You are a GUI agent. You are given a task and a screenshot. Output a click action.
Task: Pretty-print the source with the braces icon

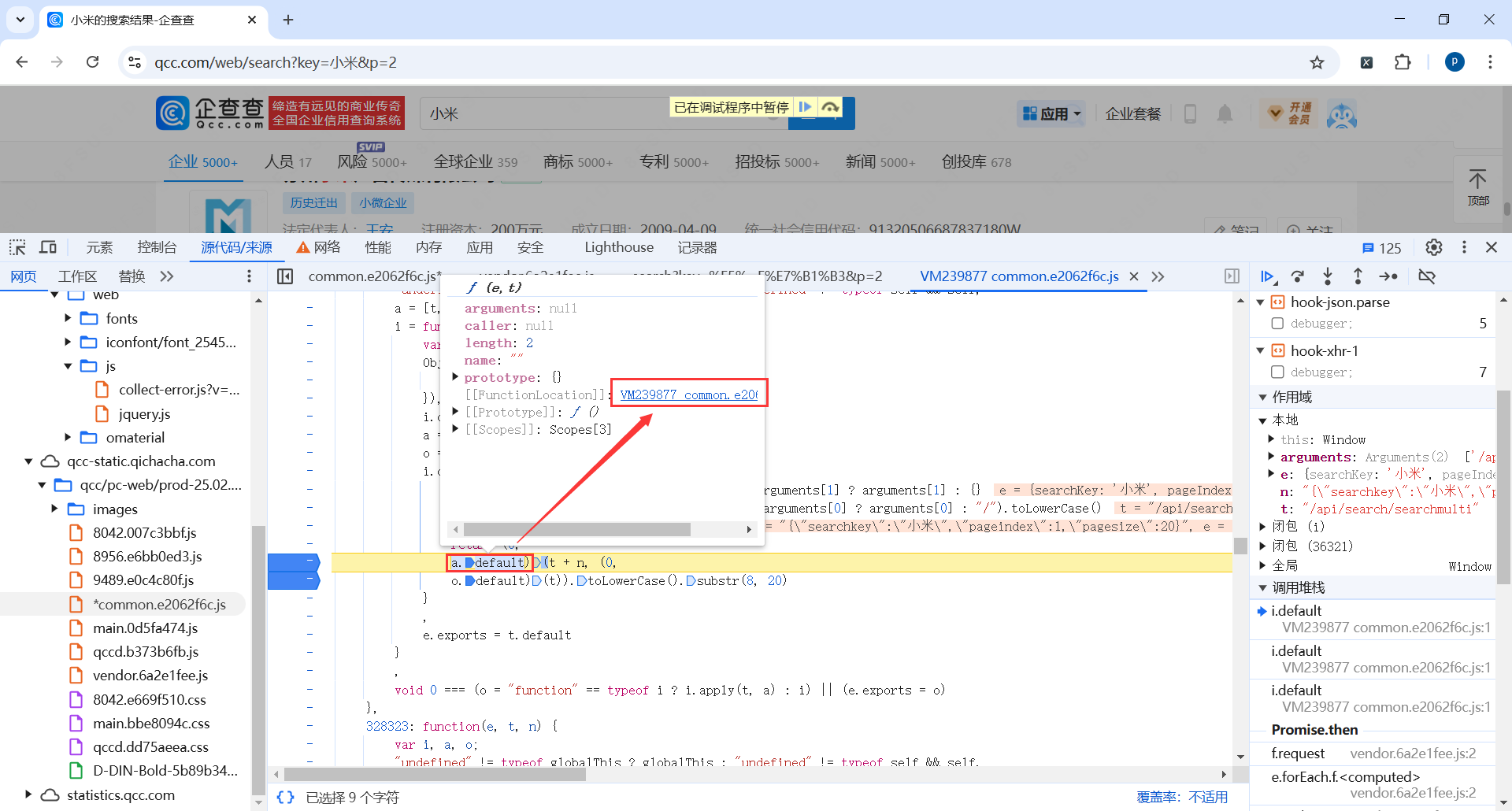pos(285,798)
